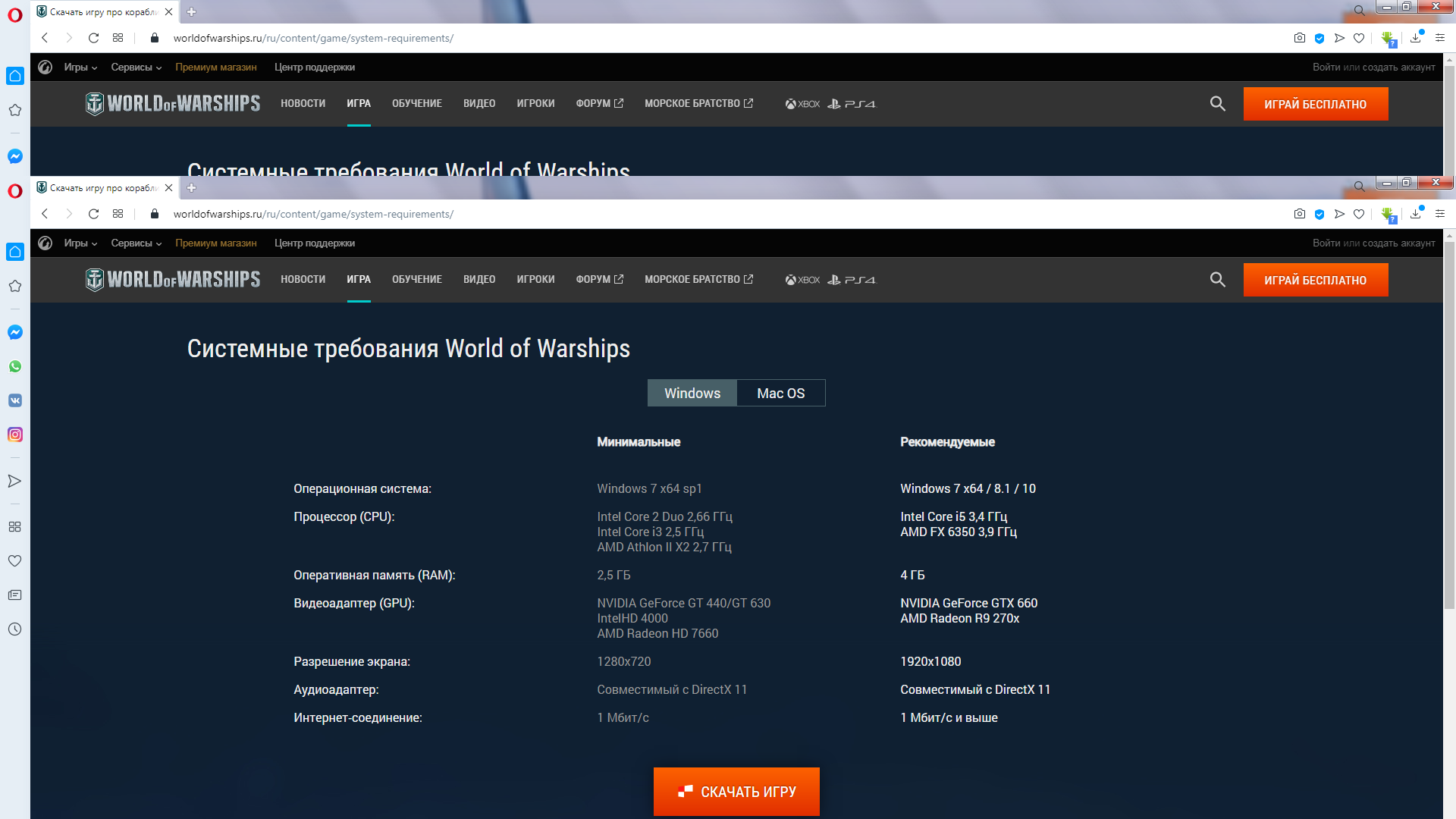Click front window address bar URL

click(313, 214)
